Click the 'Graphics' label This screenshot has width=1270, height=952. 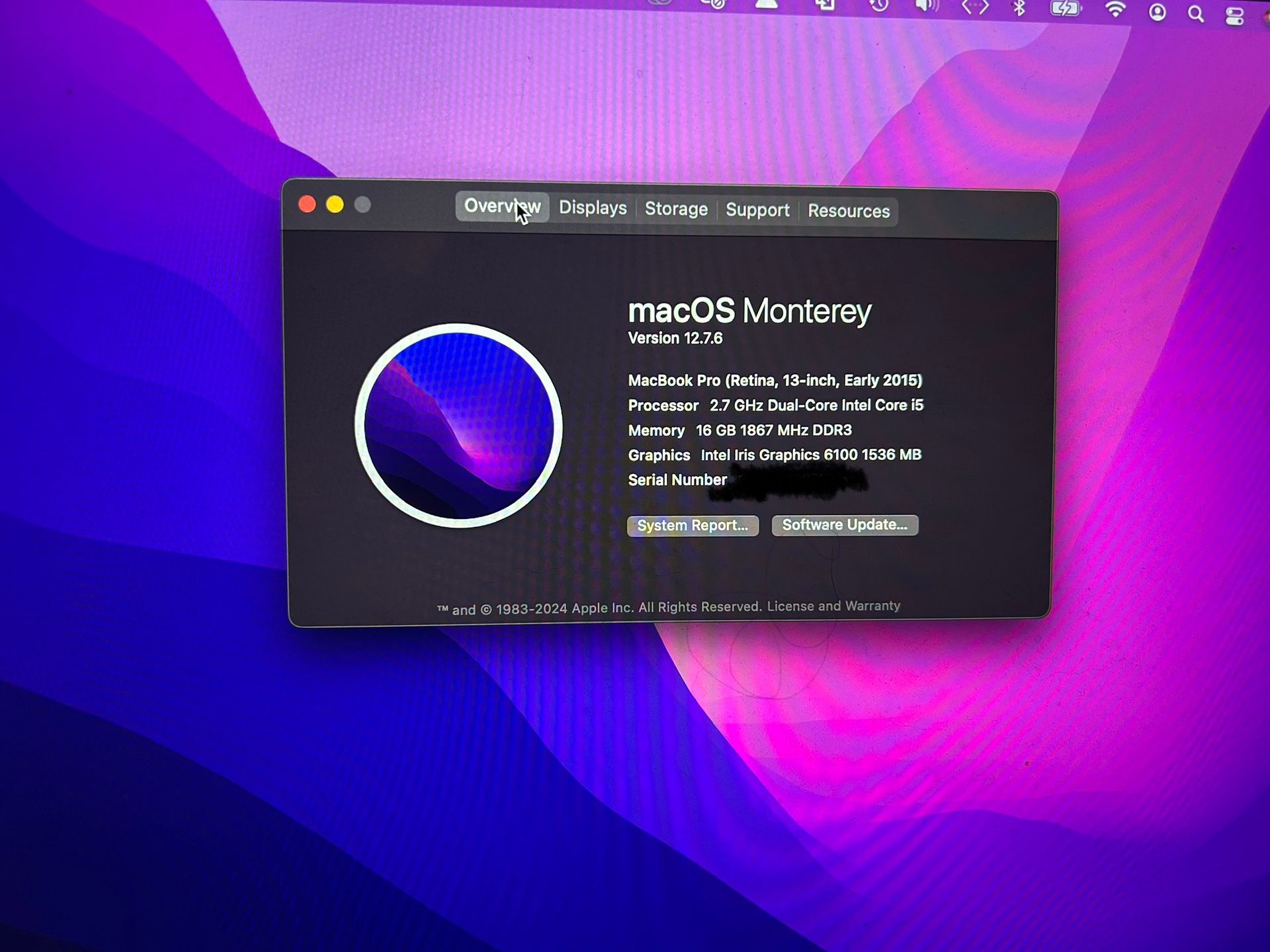coord(659,456)
